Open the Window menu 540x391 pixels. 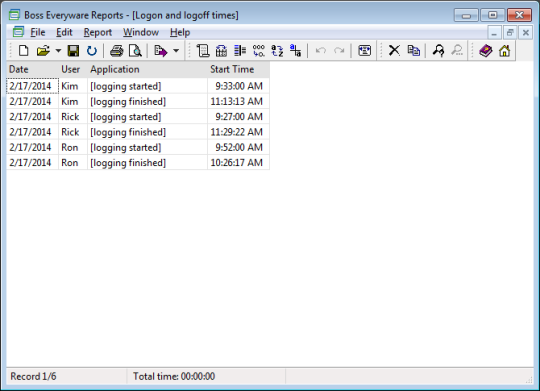(x=141, y=32)
